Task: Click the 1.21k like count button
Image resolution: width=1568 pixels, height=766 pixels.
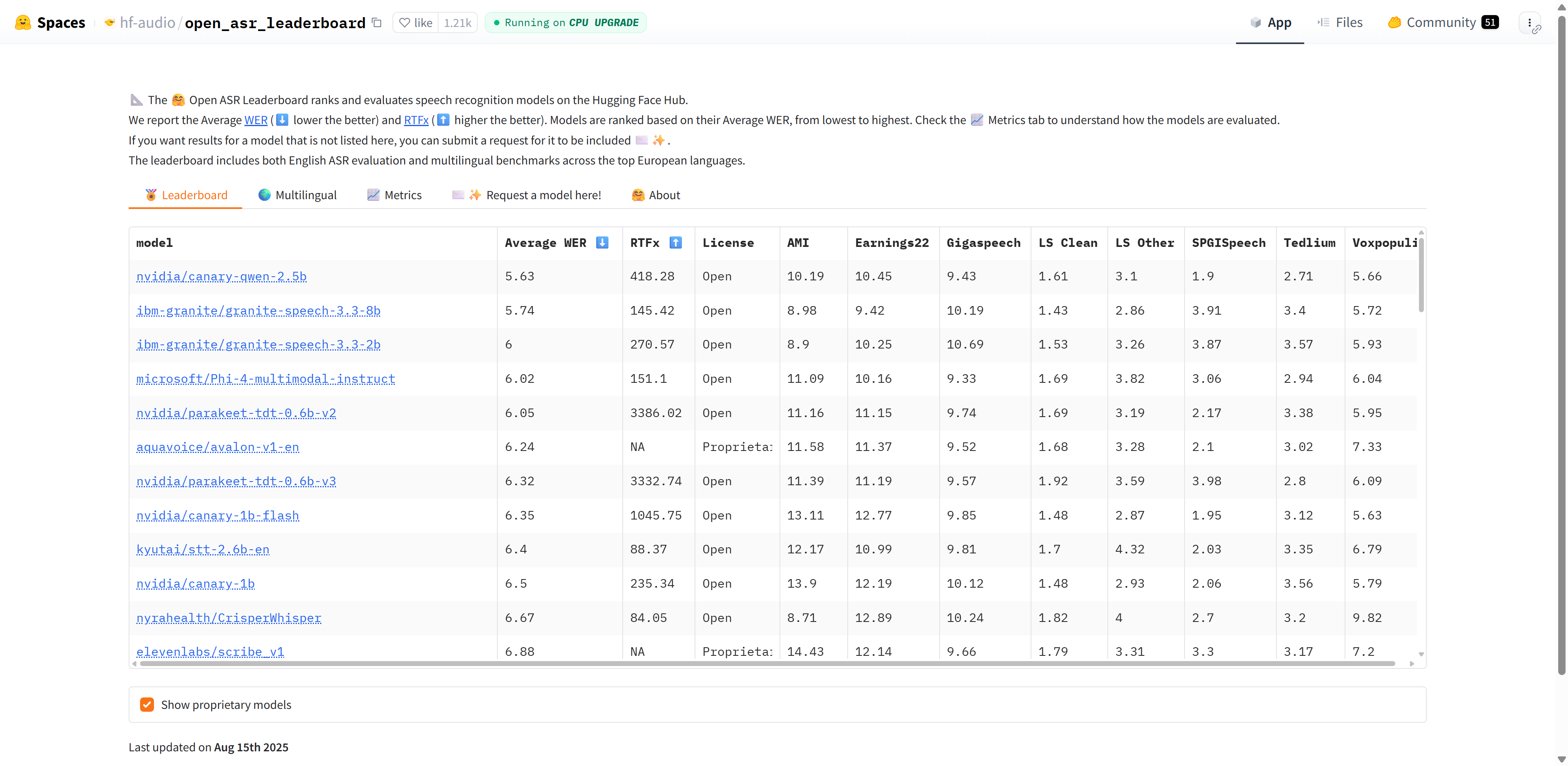Action: coord(457,22)
